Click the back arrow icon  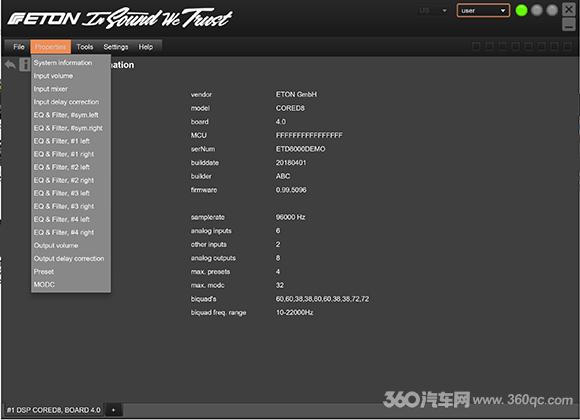click(x=10, y=65)
